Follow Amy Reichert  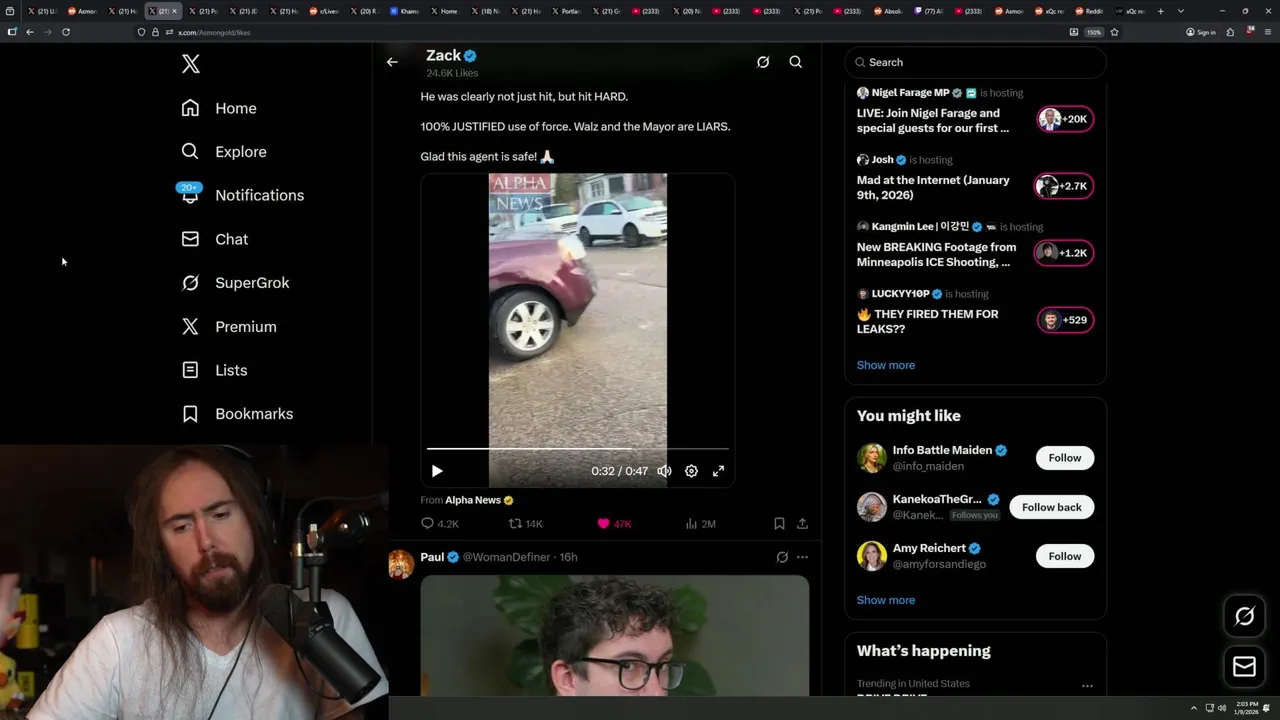click(x=1065, y=556)
